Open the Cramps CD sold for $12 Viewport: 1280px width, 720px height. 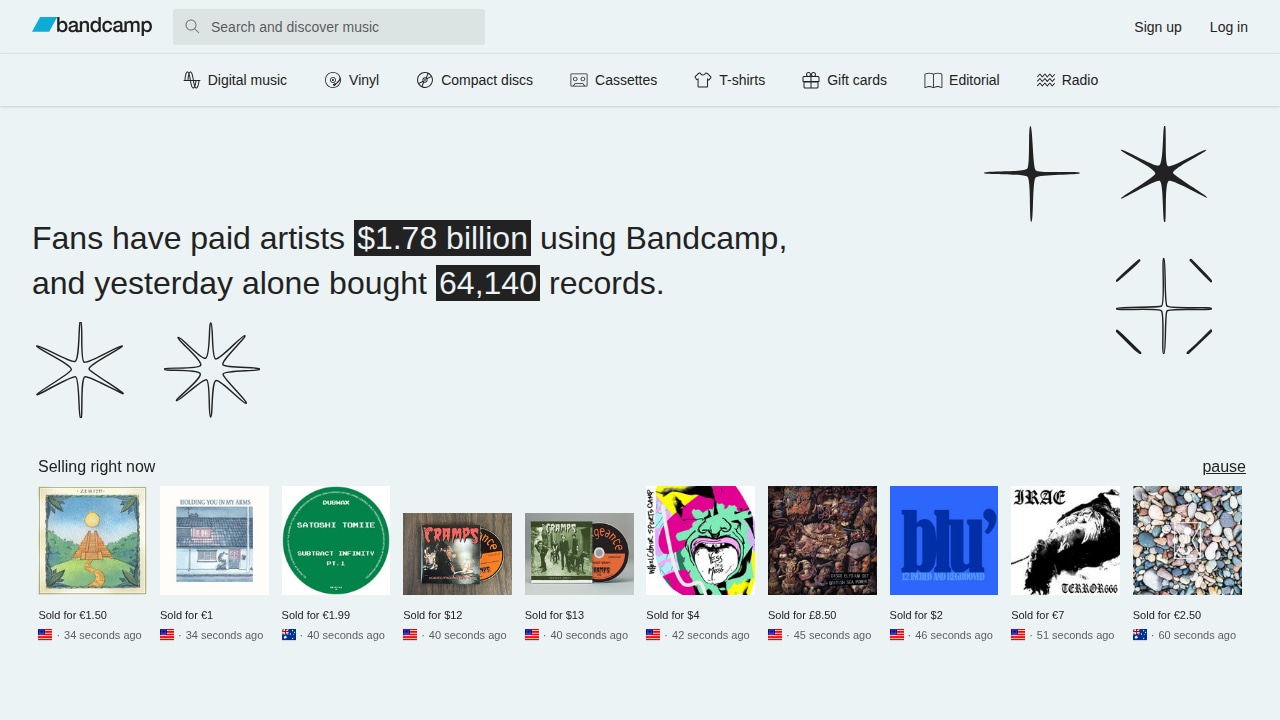coord(457,554)
